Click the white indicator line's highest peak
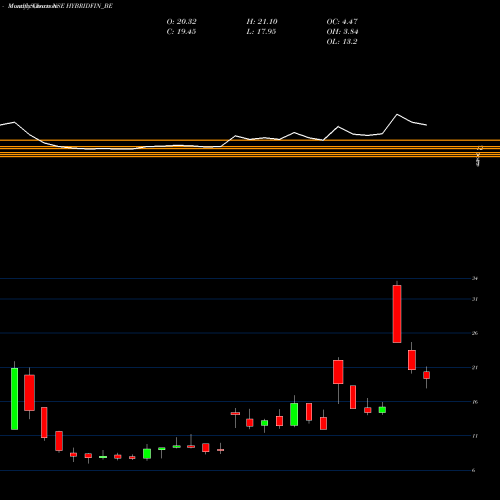The image size is (500, 500). pyautogui.click(x=397, y=115)
